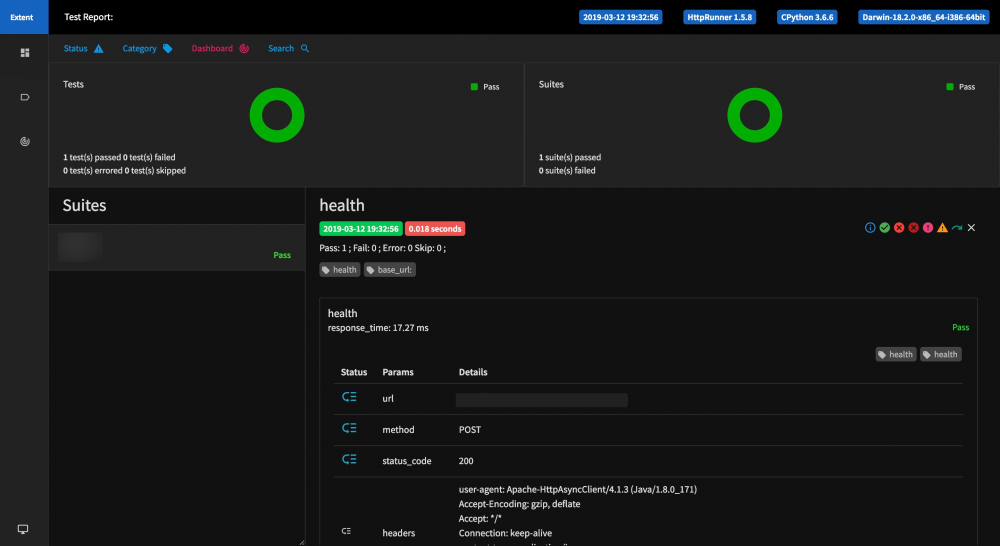Toggle the Pass legend in Suites chart

point(960,87)
